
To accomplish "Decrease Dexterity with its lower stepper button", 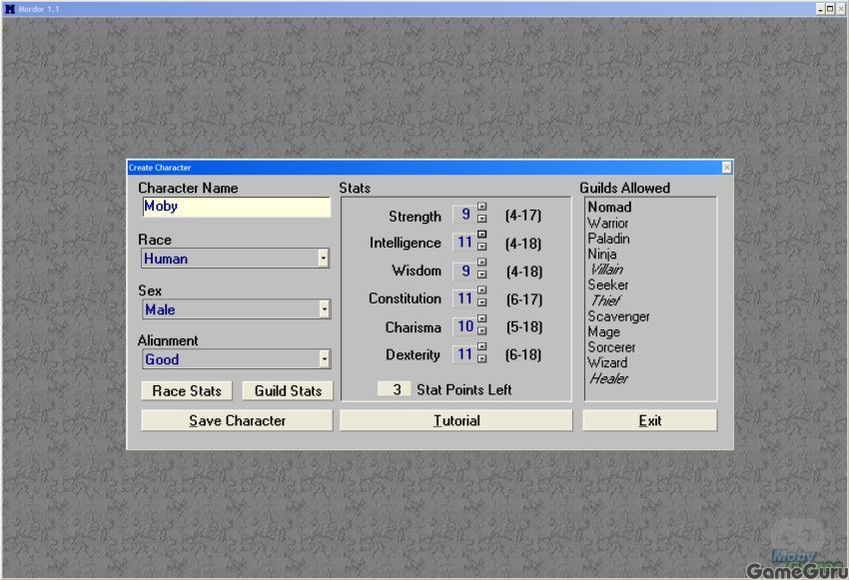I will pyautogui.click(x=481, y=358).
